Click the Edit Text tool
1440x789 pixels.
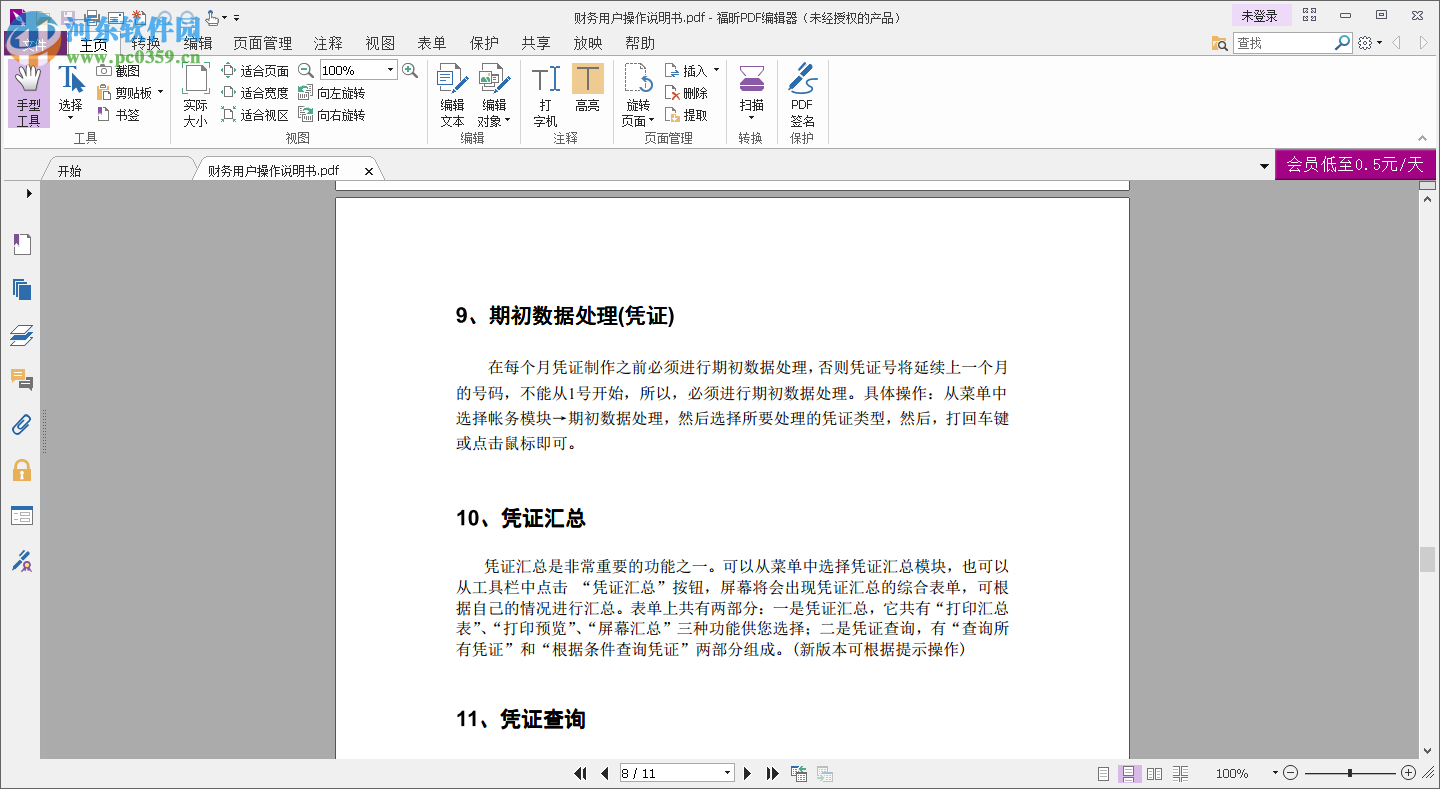tap(451, 95)
